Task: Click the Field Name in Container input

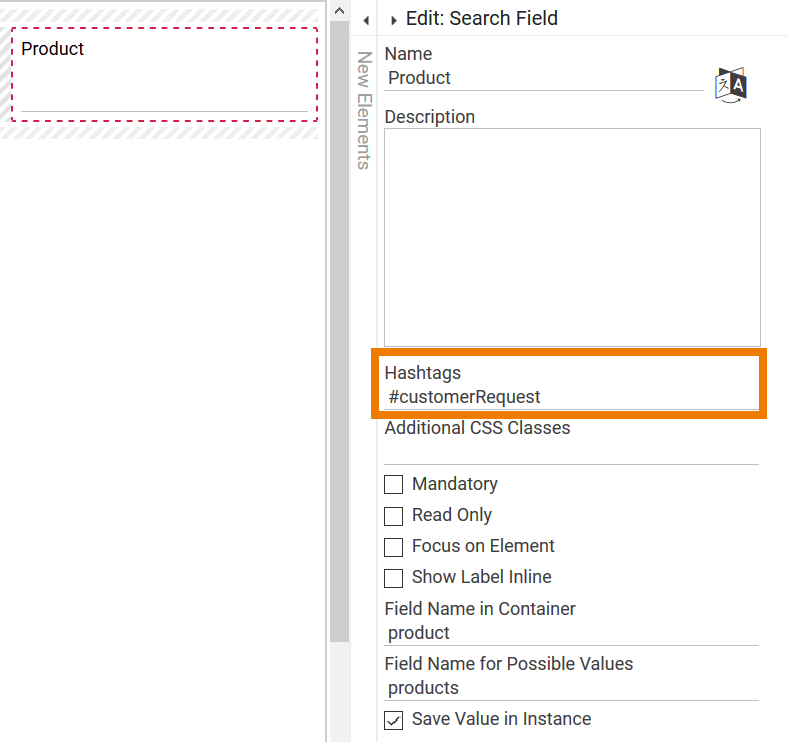Action: [571, 633]
